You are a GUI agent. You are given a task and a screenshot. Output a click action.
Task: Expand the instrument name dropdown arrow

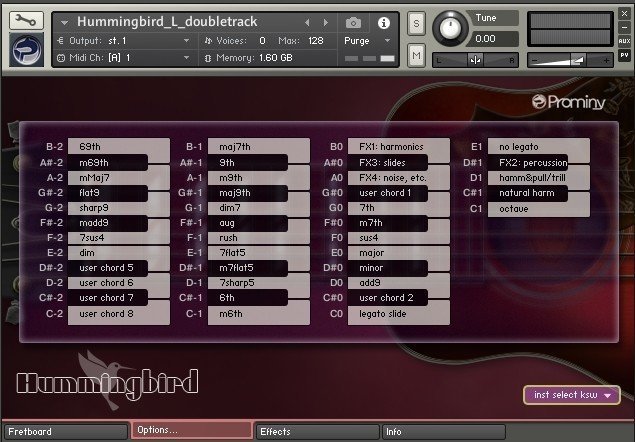(x=64, y=23)
